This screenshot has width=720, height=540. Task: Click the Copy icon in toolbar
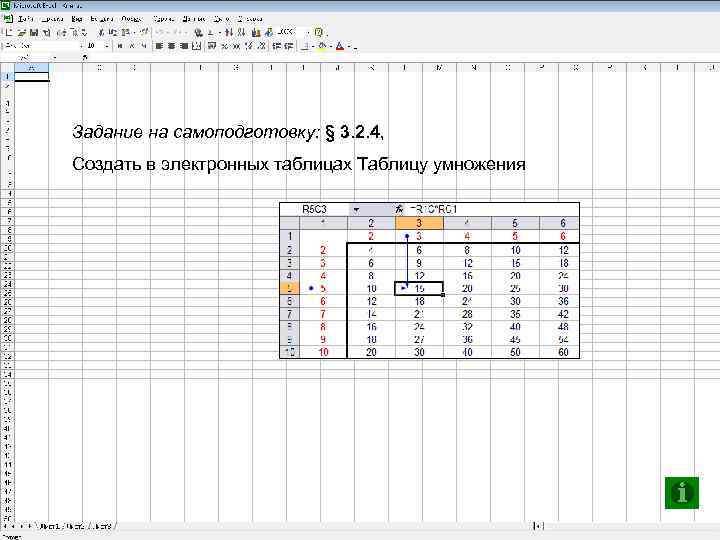[113, 33]
